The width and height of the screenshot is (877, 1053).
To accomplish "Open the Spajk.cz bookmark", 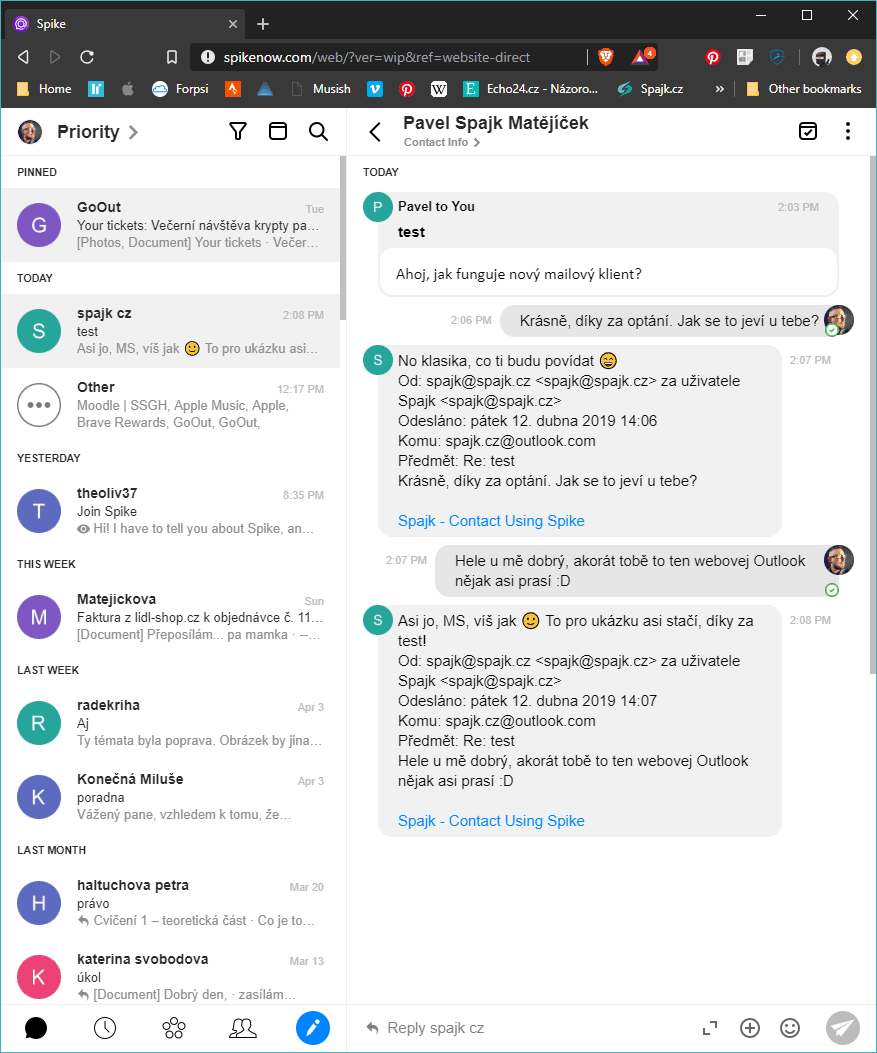I will [x=651, y=89].
